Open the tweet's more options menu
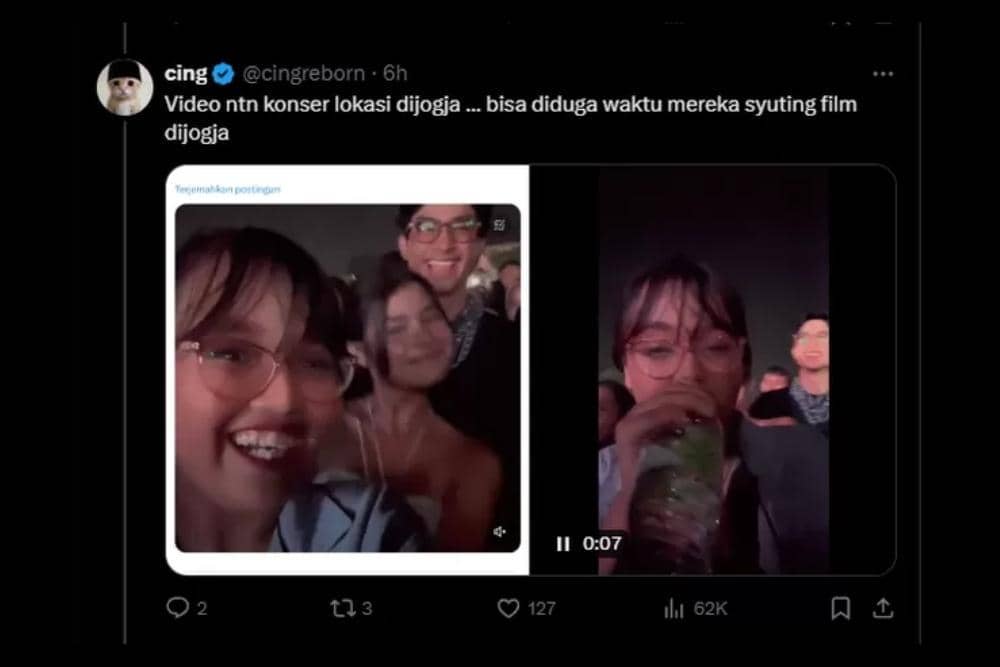1000x667 pixels. pos(882,74)
